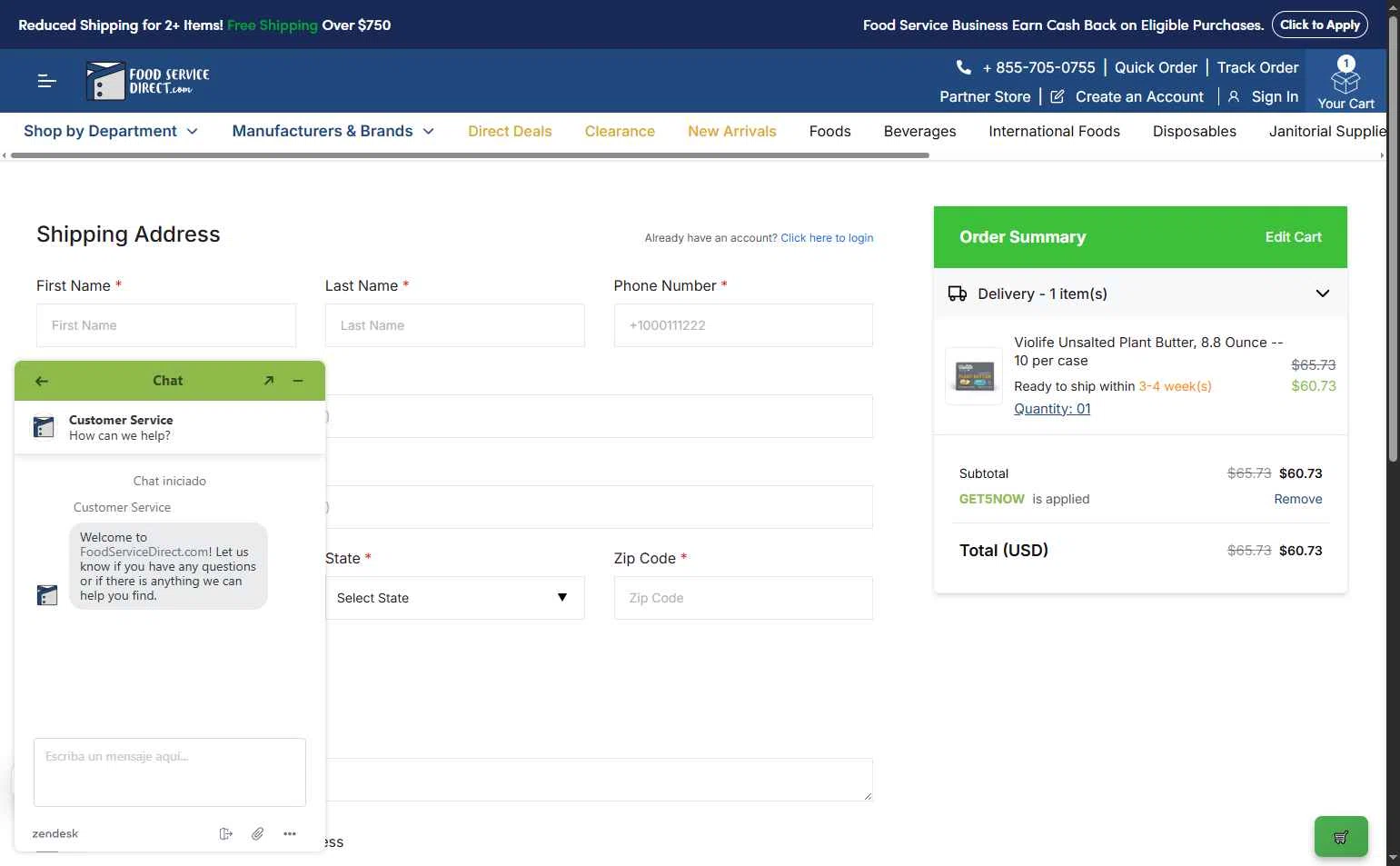The image size is (1400, 866).
Task: Click the chat message text box
Action: click(x=170, y=772)
